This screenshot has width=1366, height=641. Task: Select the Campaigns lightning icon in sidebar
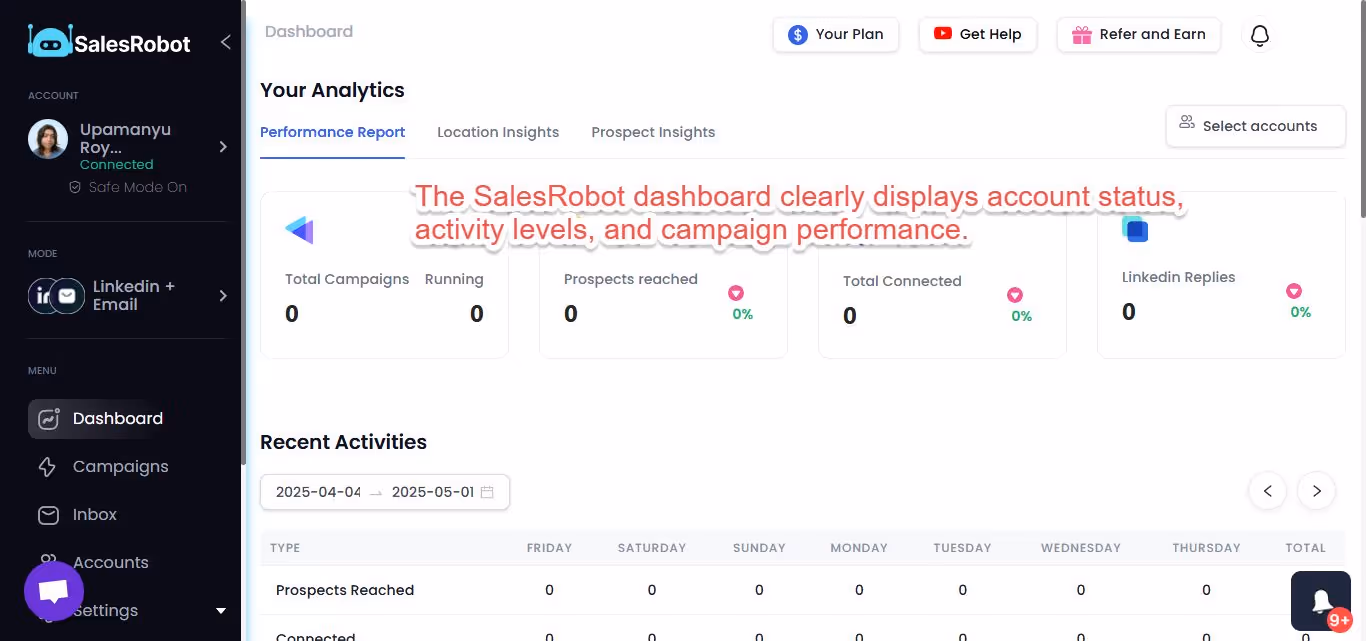click(48, 466)
